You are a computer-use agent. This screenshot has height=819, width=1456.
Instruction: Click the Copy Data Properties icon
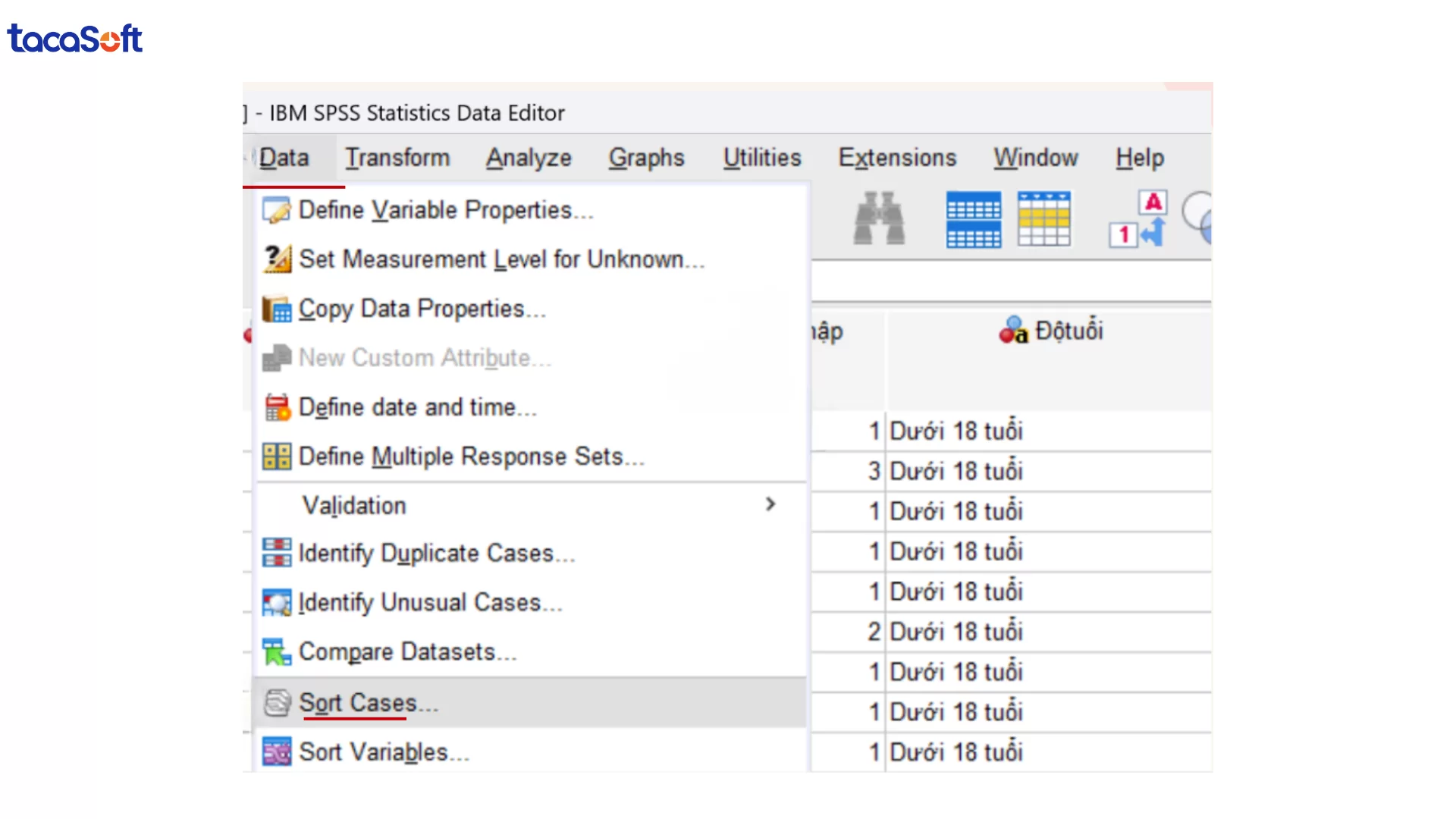277,309
